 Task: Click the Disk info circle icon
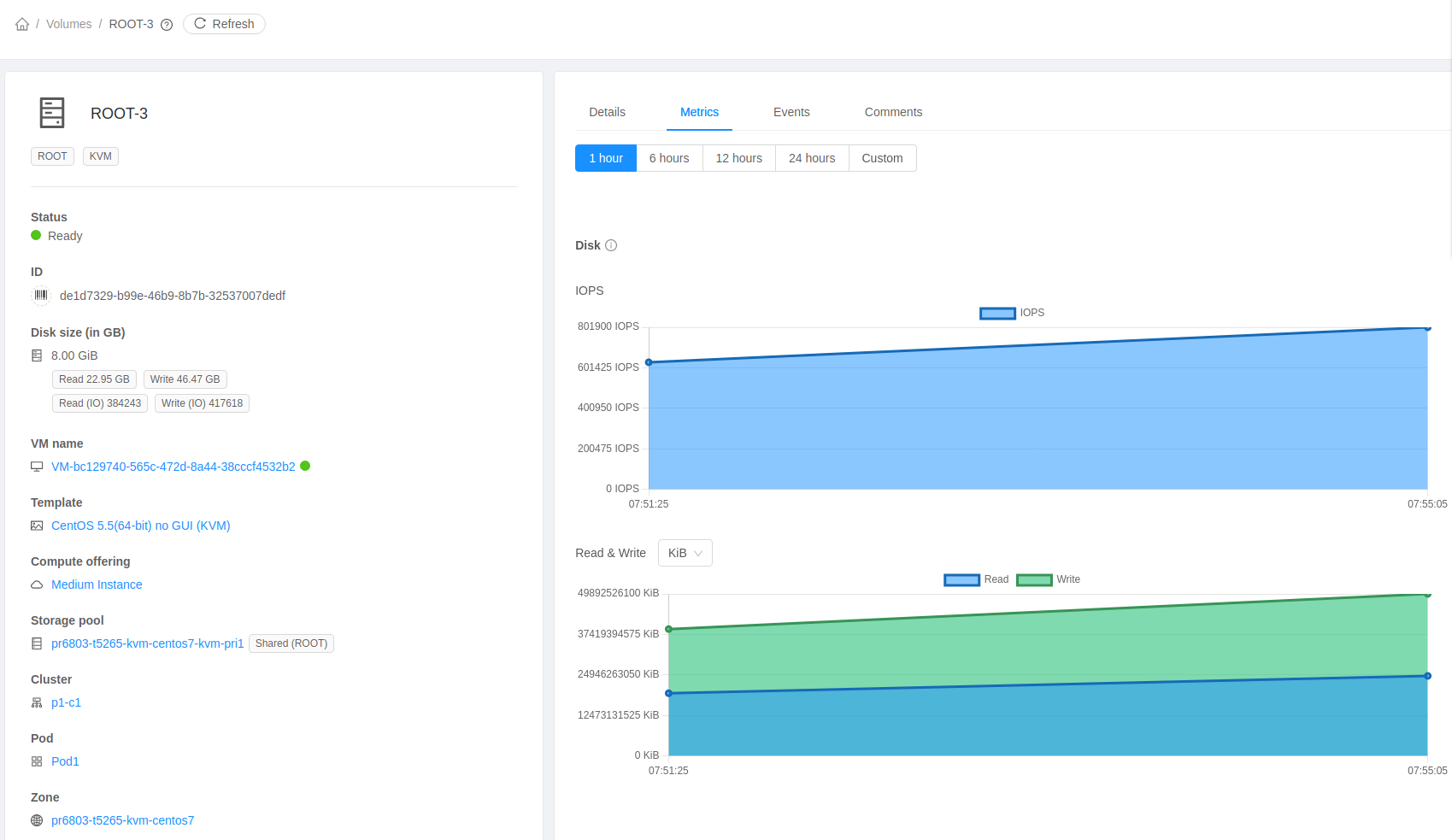[x=611, y=245]
